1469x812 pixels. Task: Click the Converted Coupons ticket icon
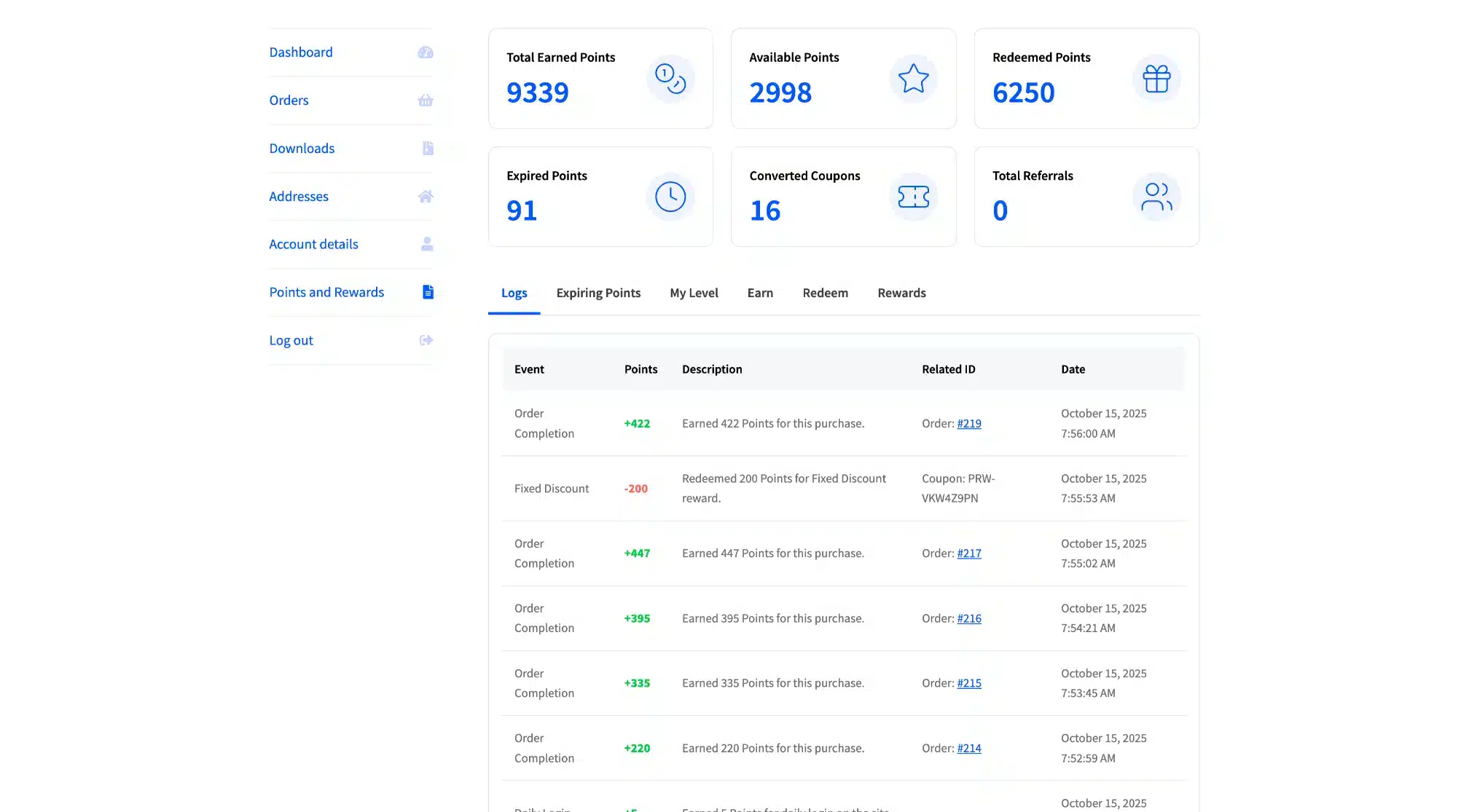tap(913, 197)
